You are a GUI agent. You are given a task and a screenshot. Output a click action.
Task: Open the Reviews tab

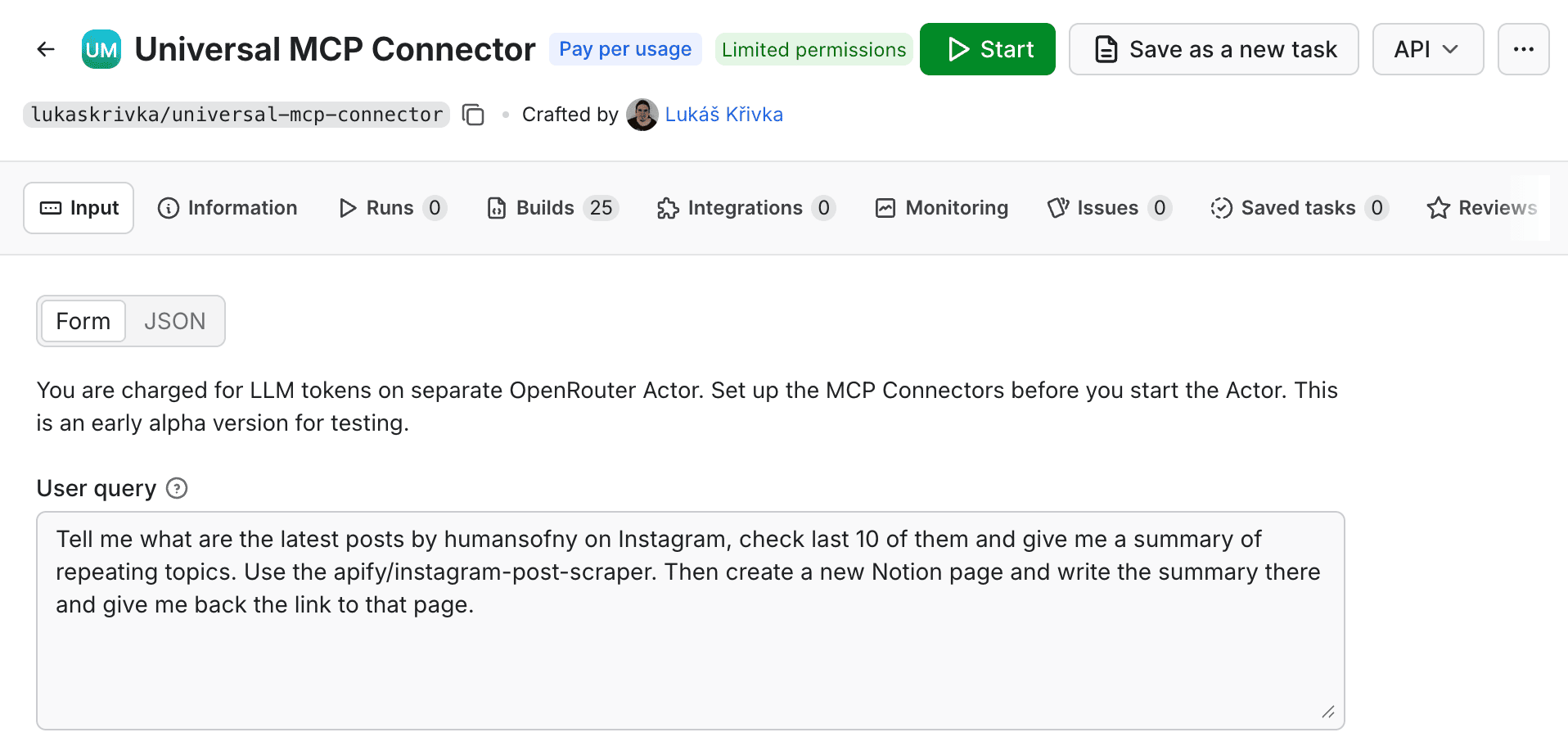[1482, 208]
